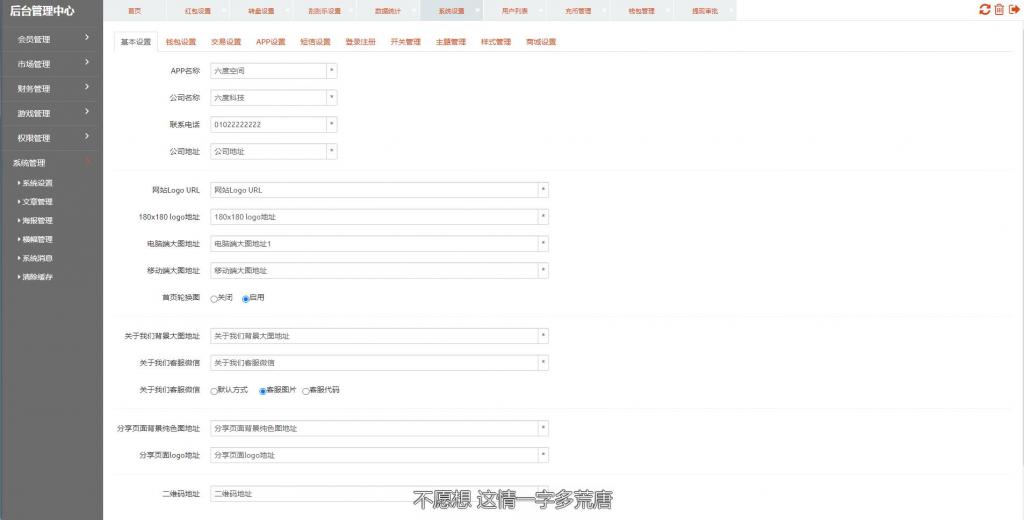Expand the 财务管理 sidebar menu

click(51, 88)
